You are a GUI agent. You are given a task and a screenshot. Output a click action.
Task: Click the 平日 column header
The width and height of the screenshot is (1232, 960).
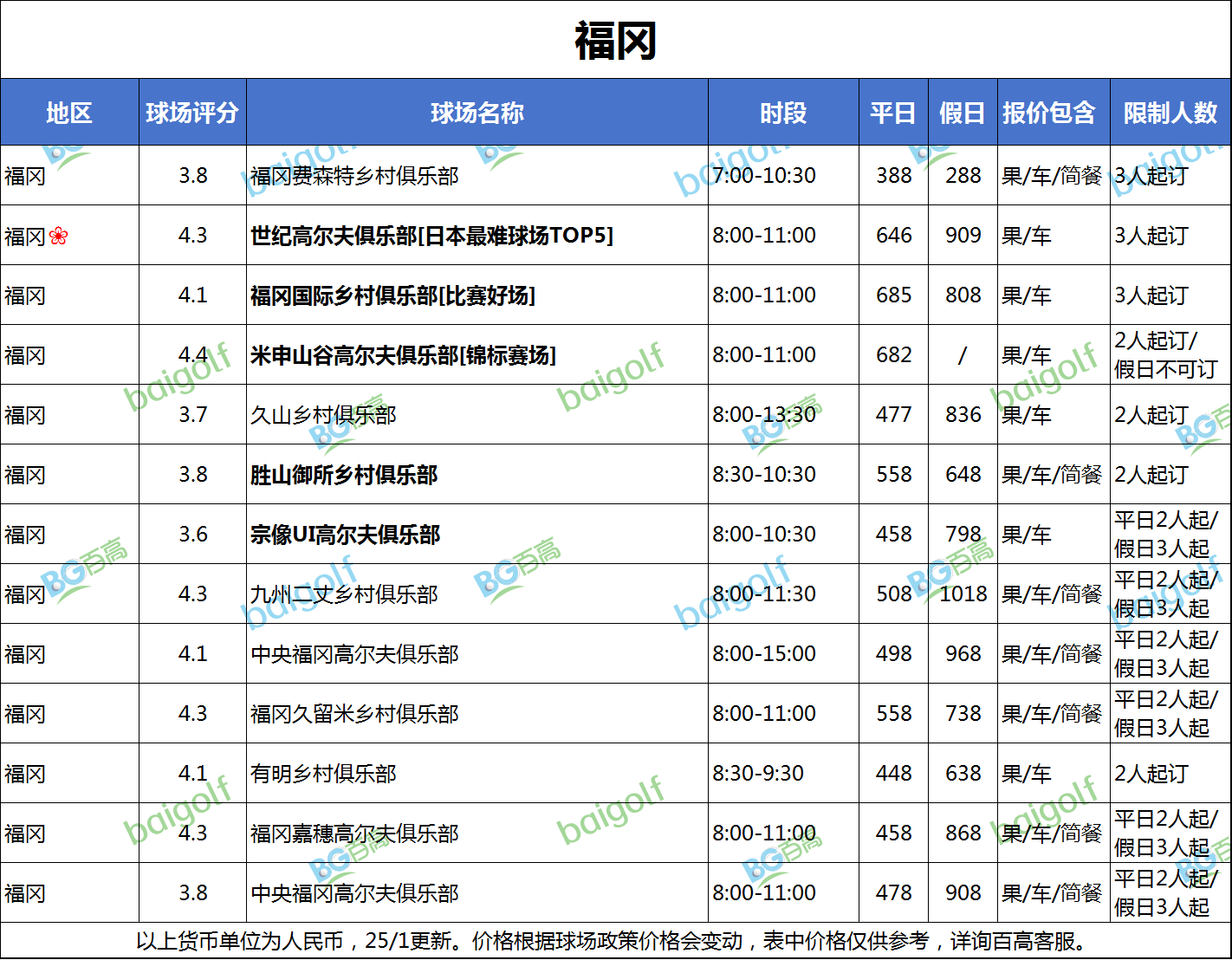(893, 113)
